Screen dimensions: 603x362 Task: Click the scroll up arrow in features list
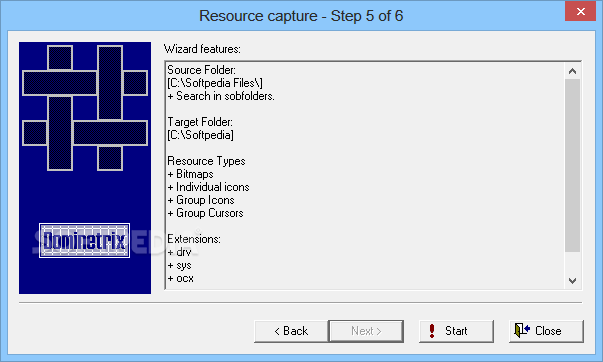coord(572,71)
